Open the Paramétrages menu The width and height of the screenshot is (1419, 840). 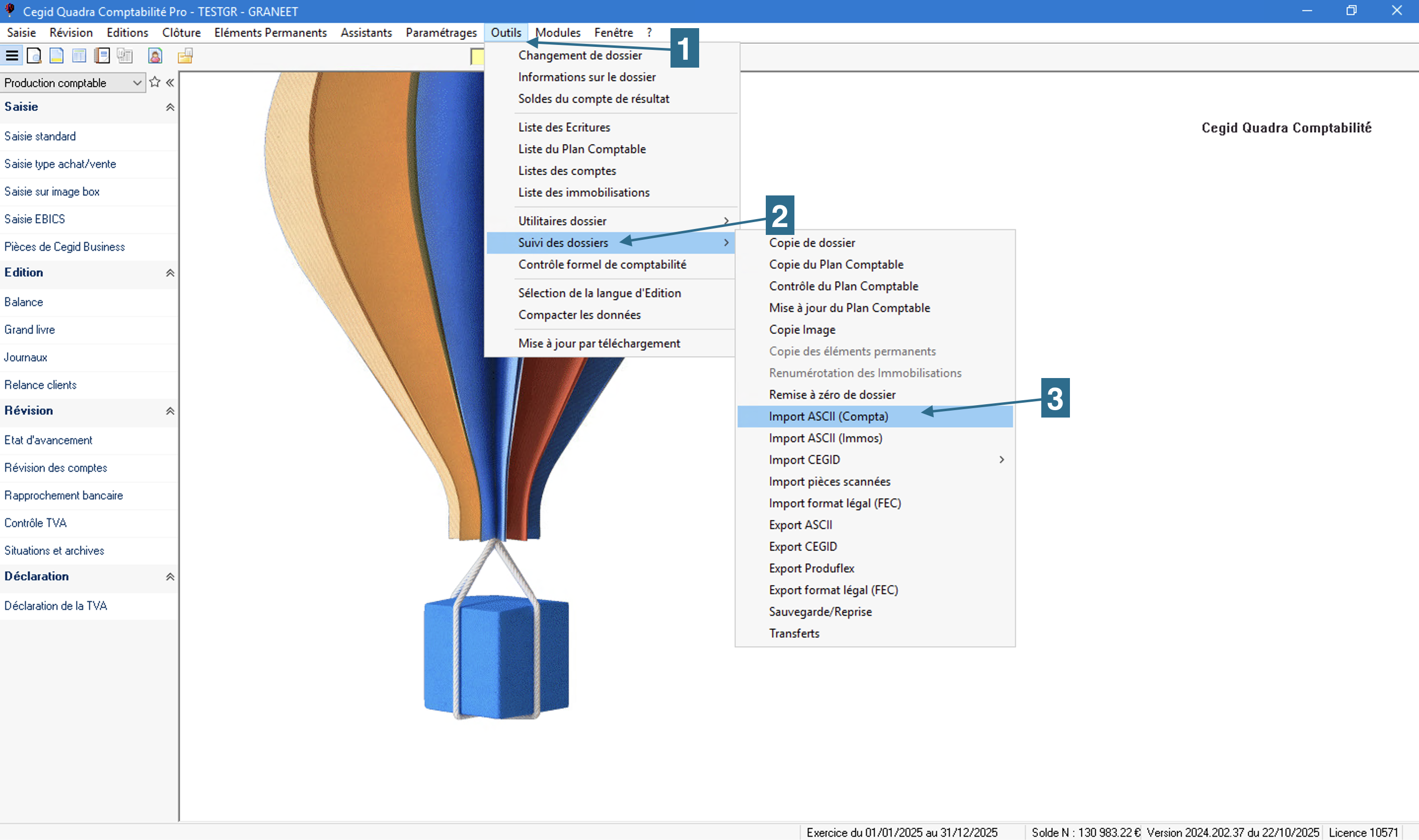tap(441, 33)
